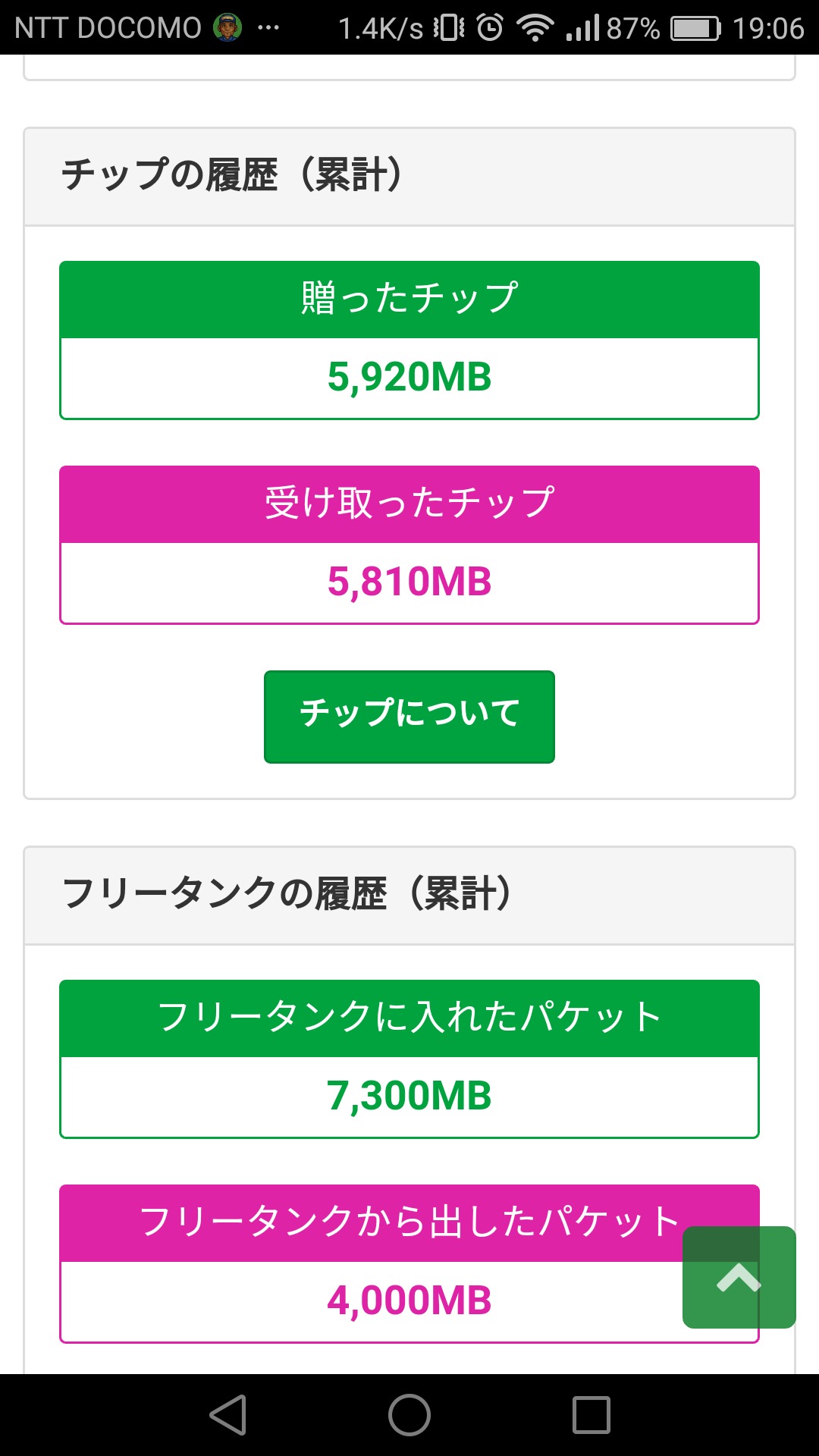
Task: Tap the cellular signal strength icon
Action: [x=582, y=28]
